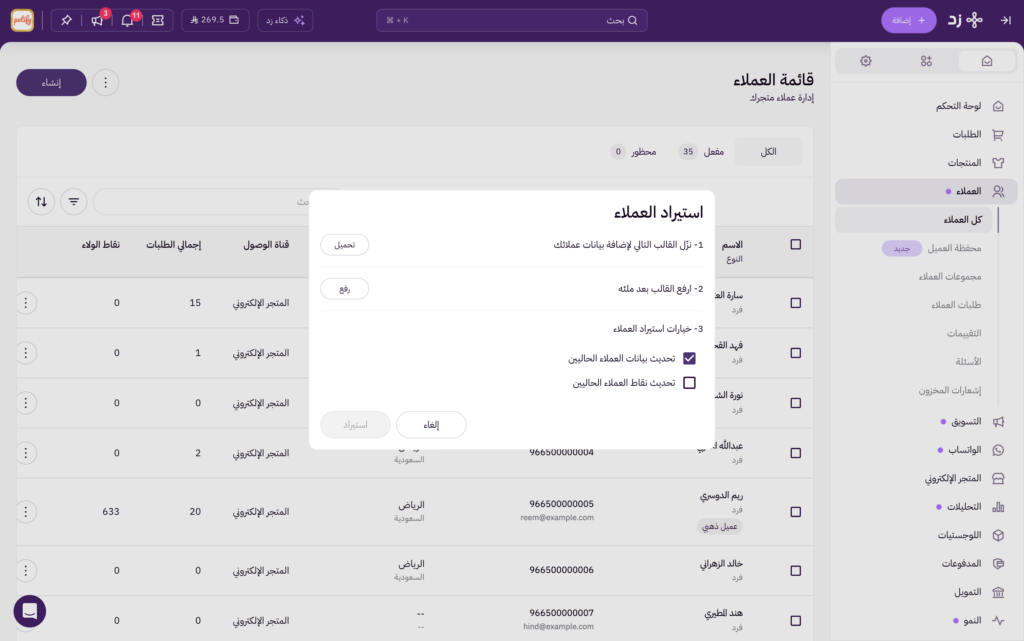The image size is (1024, 641).
Task: Open الأسئلة questions submenu
Action: coord(968,362)
